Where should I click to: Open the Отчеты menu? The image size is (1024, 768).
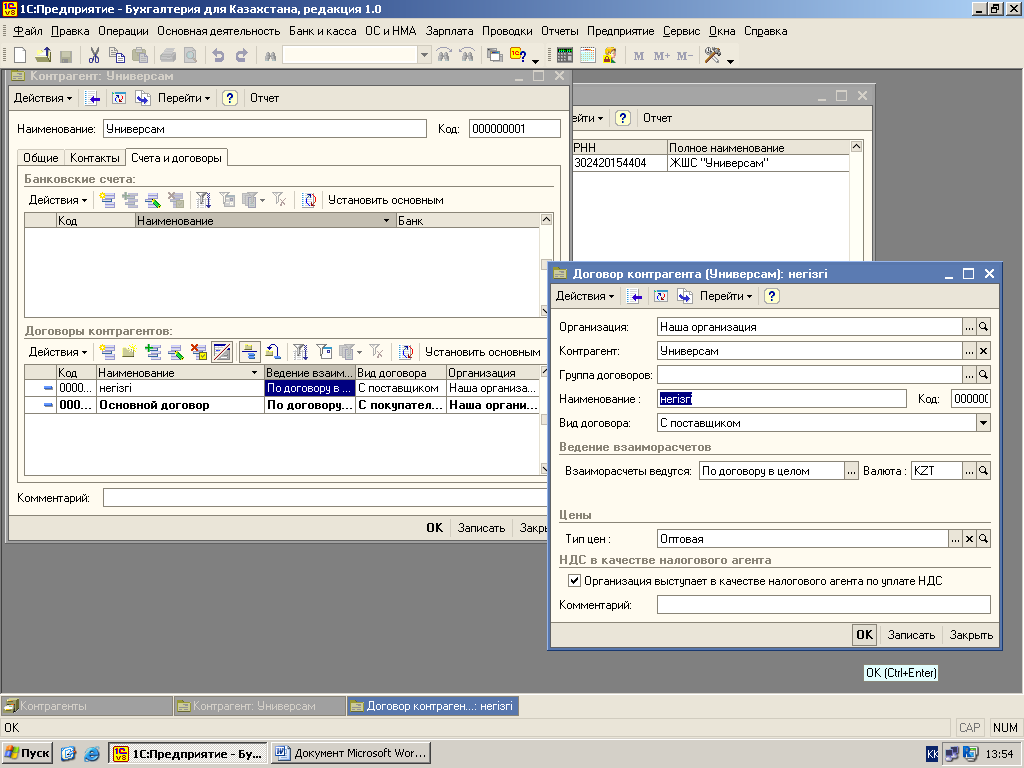560,31
